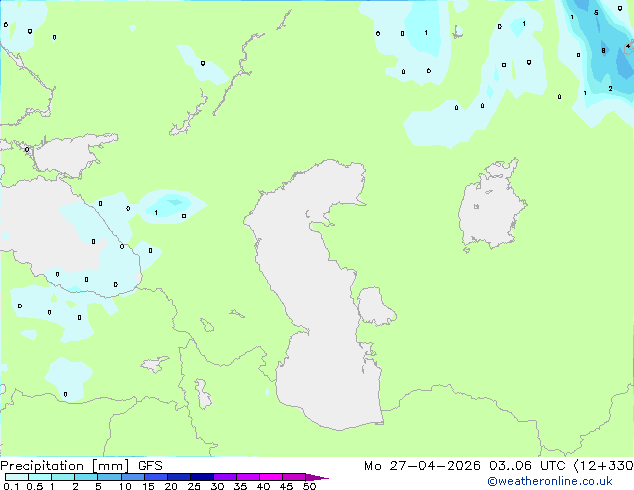Pick the 5–10 mm legend color swatch
The width and height of the screenshot is (634, 490).
coord(109,477)
